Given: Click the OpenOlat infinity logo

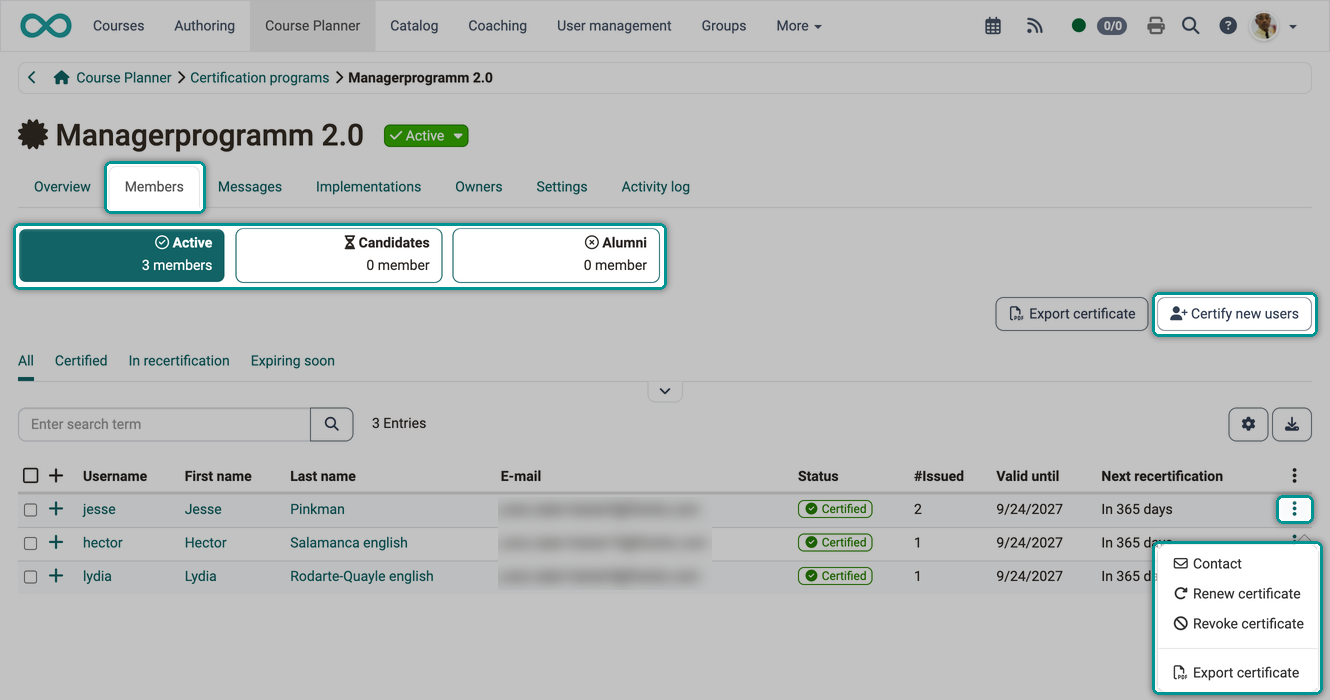Looking at the screenshot, I should coord(45,25).
